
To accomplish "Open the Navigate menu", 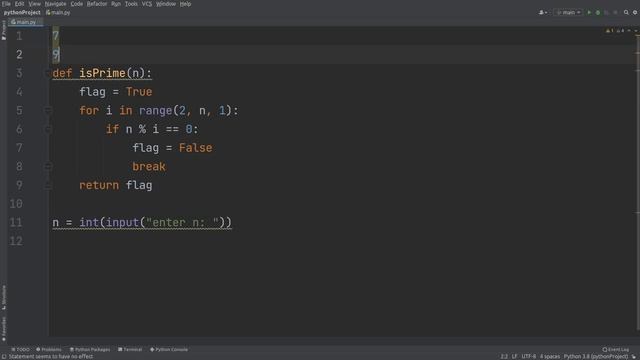I will pyautogui.click(x=55, y=4).
